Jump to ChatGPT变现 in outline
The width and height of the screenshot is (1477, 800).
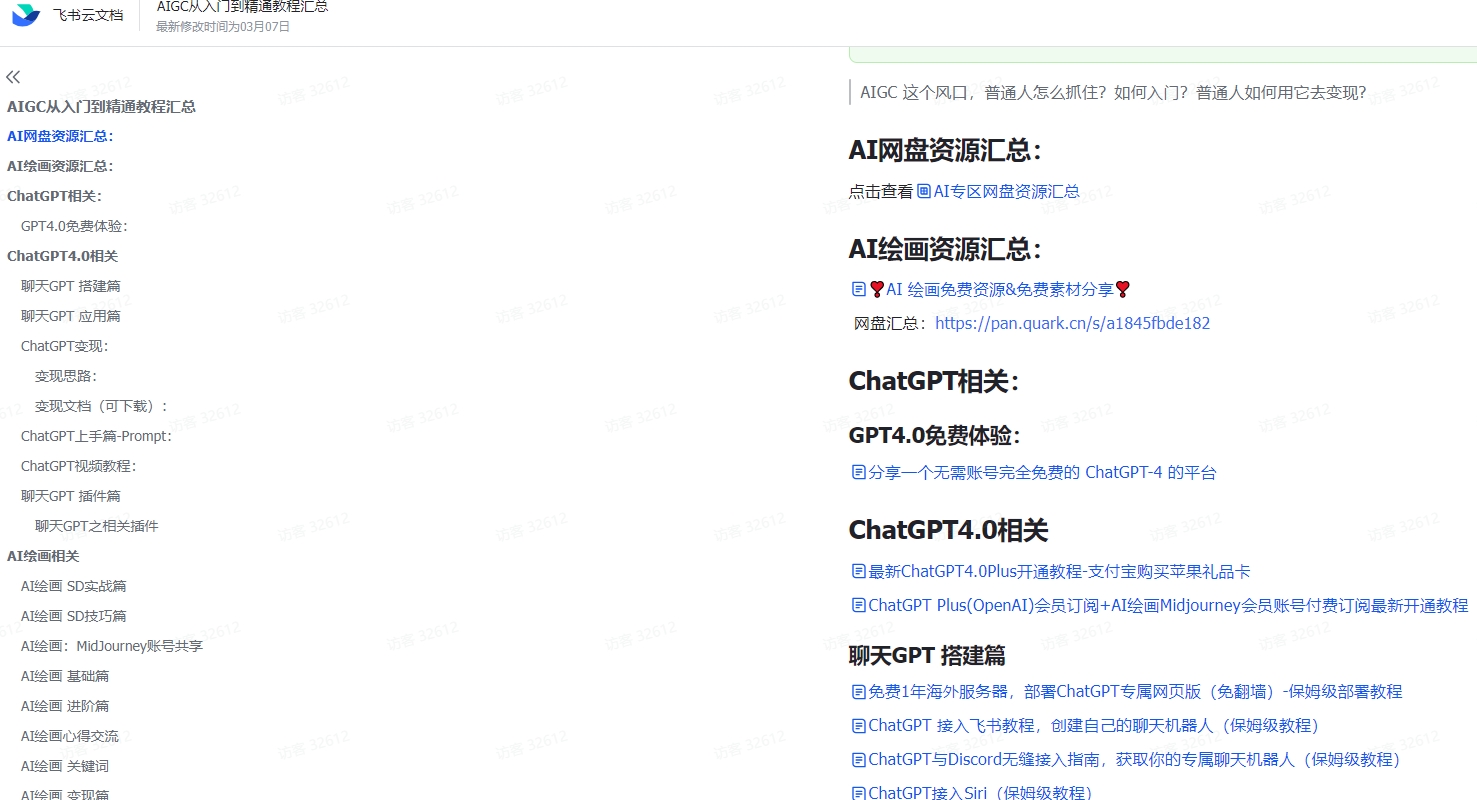(64, 346)
